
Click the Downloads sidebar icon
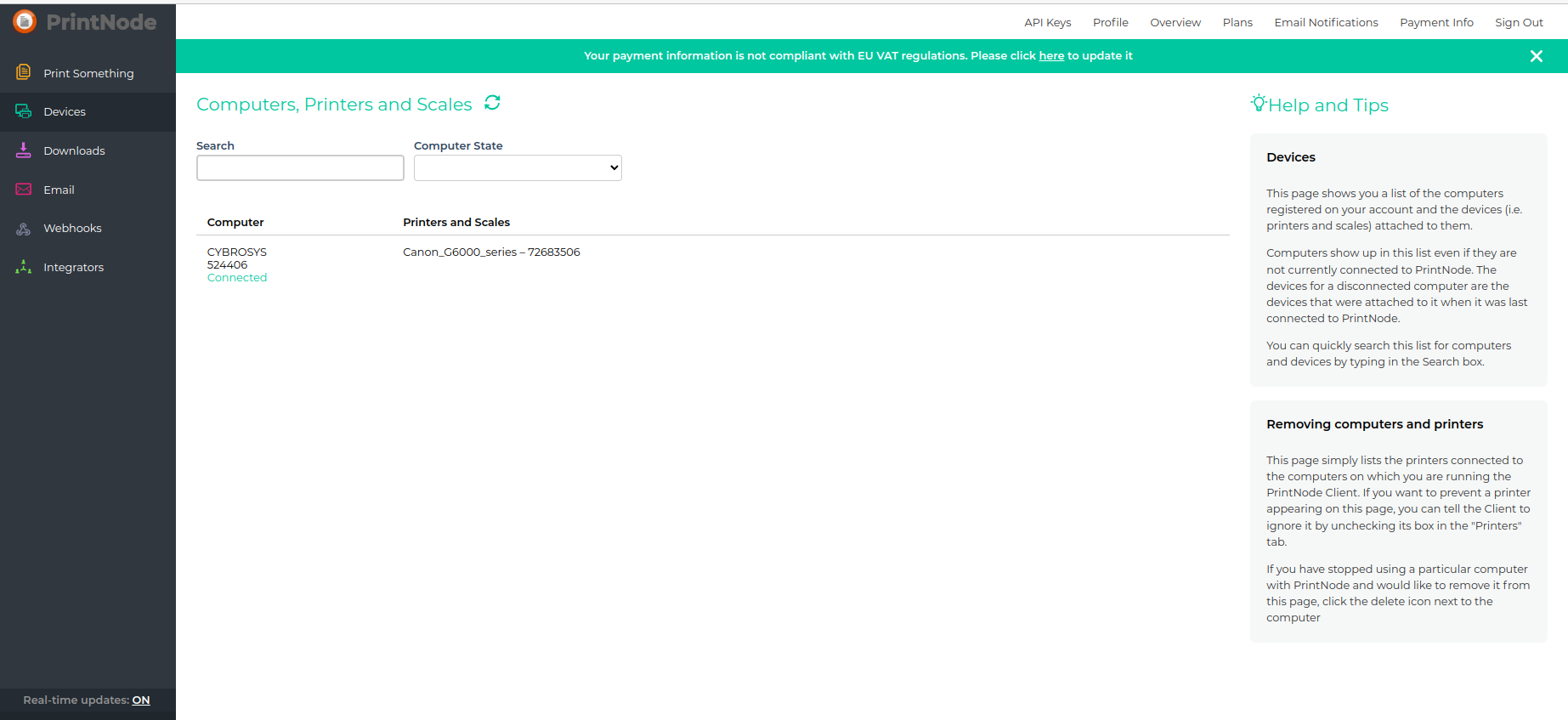pyautogui.click(x=24, y=150)
